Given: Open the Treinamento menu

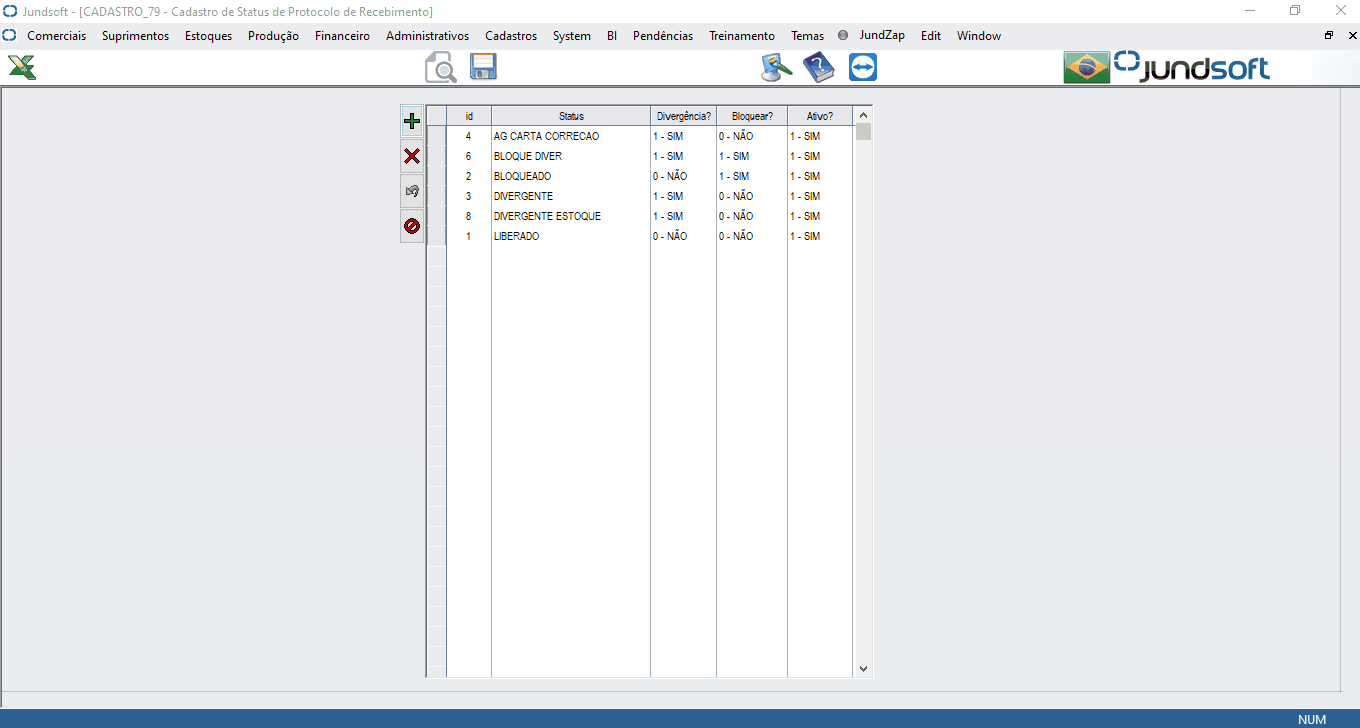Looking at the screenshot, I should pyautogui.click(x=742, y=35).
